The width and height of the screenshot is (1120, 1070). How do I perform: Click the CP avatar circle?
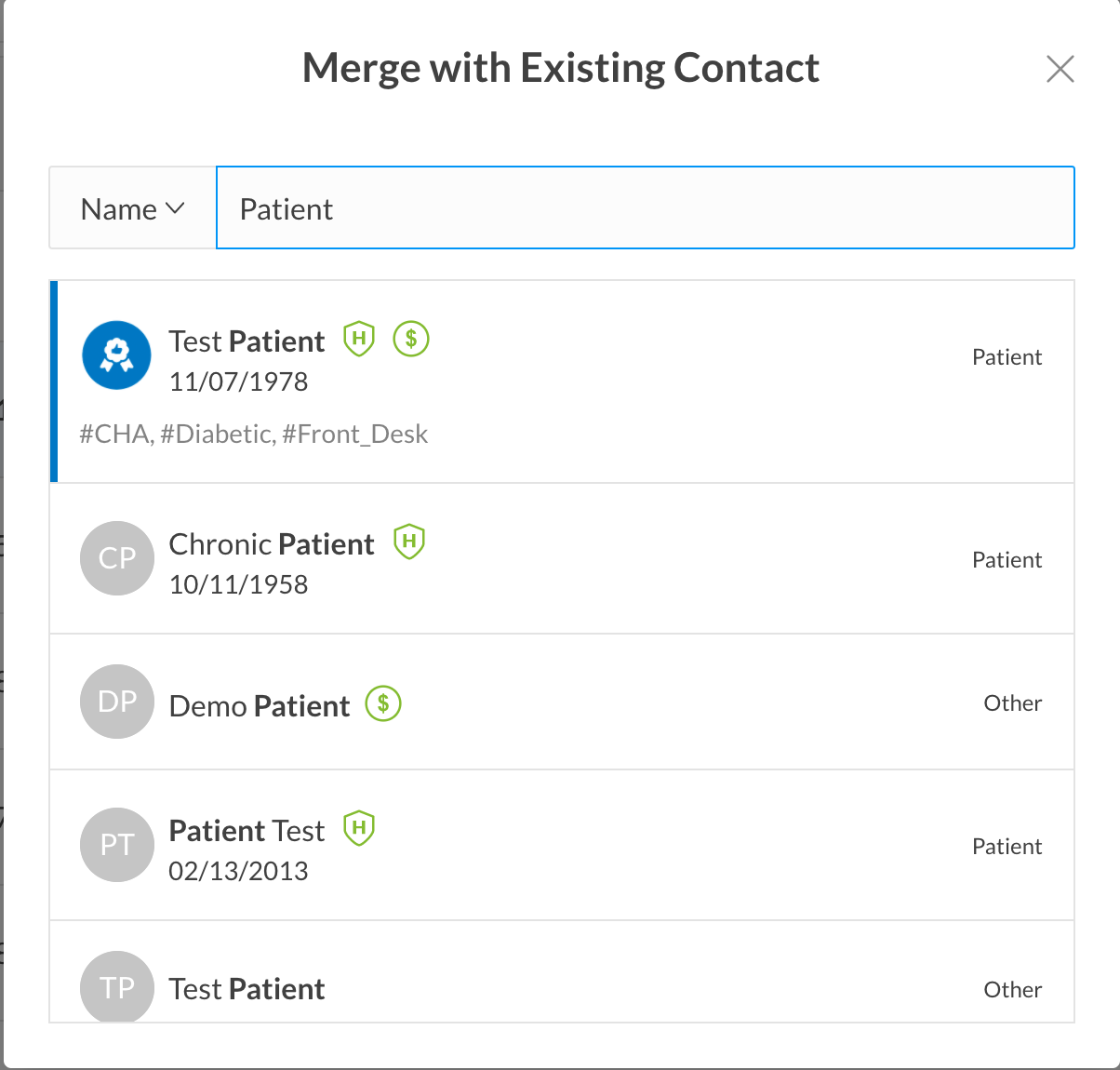pos(116,558)
